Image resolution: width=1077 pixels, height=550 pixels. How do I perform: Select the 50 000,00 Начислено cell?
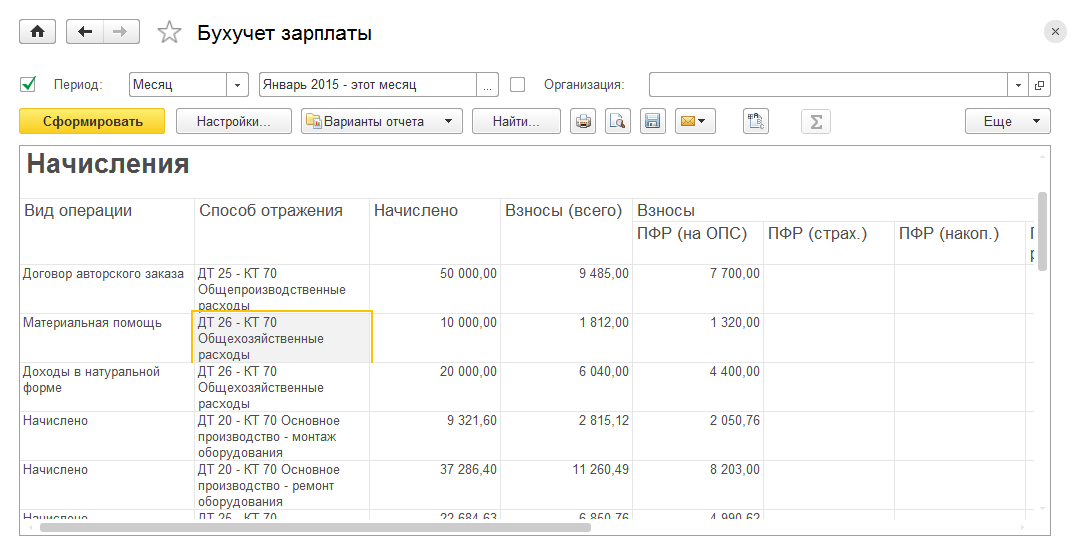click(x=435, y=274)
